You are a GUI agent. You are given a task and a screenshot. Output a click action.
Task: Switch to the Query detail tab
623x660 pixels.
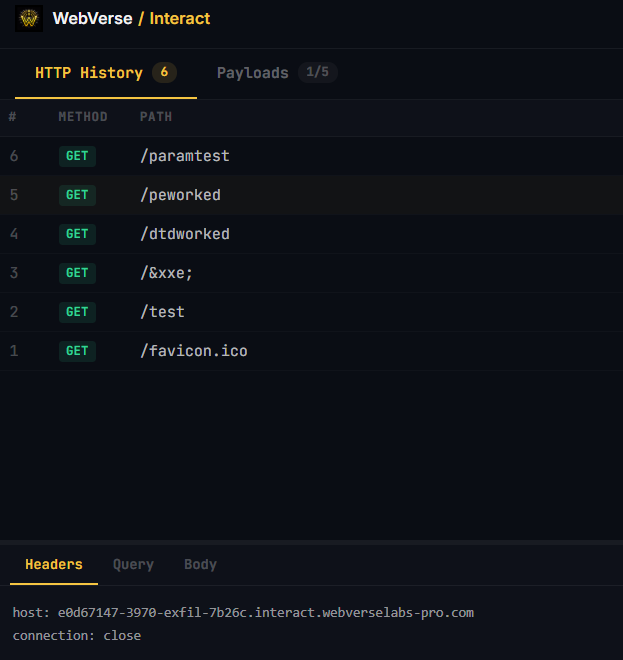[x=133, y=564]
